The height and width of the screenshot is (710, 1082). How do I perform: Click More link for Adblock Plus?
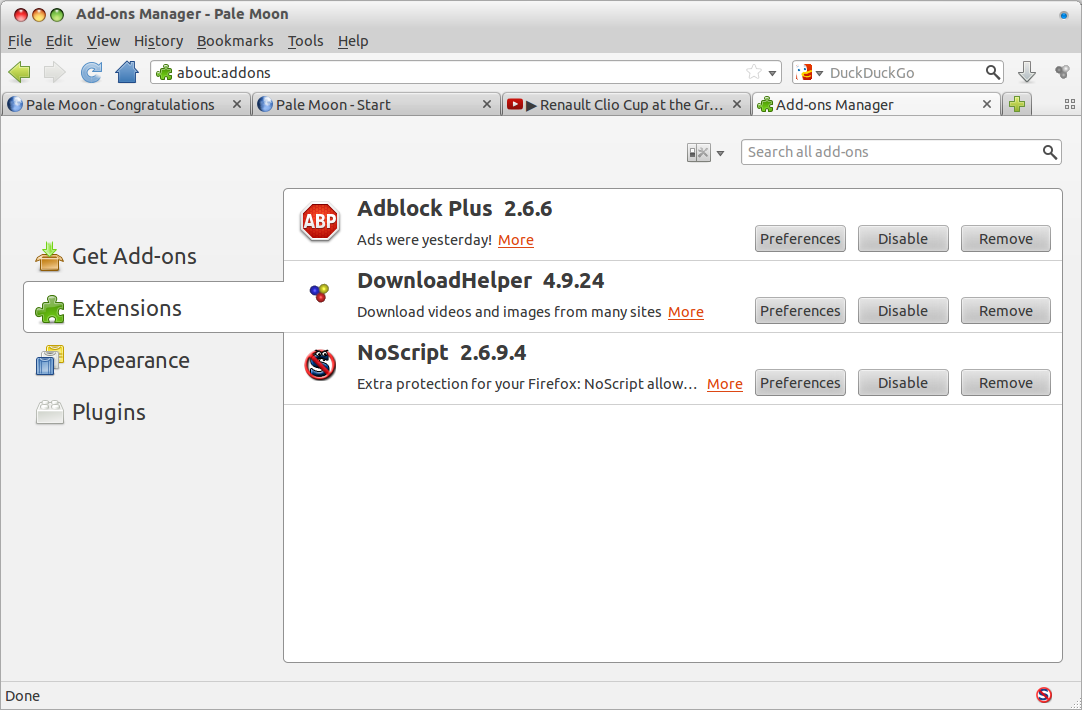click(515, 239)
